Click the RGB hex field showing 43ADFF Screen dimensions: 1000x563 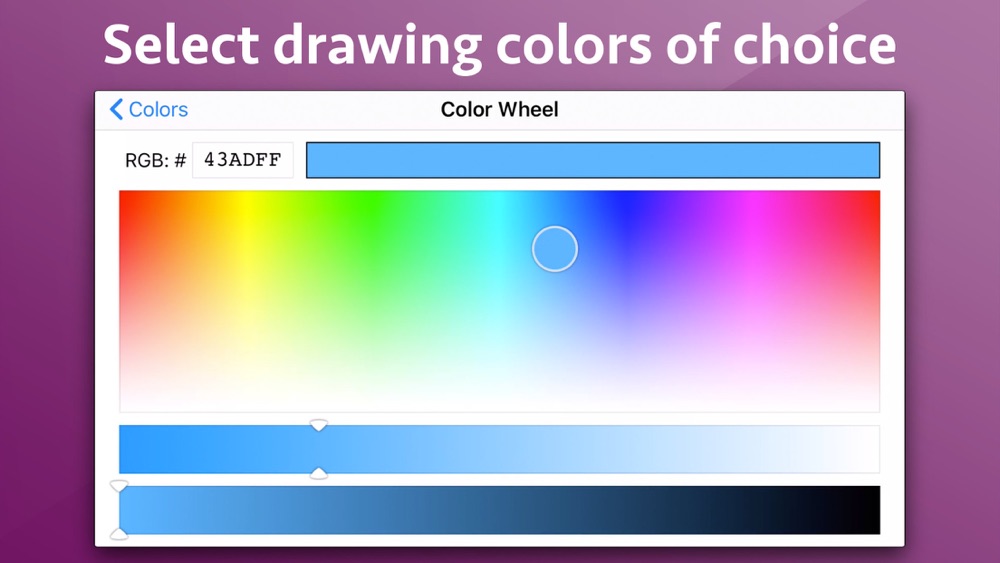[243, 160]
